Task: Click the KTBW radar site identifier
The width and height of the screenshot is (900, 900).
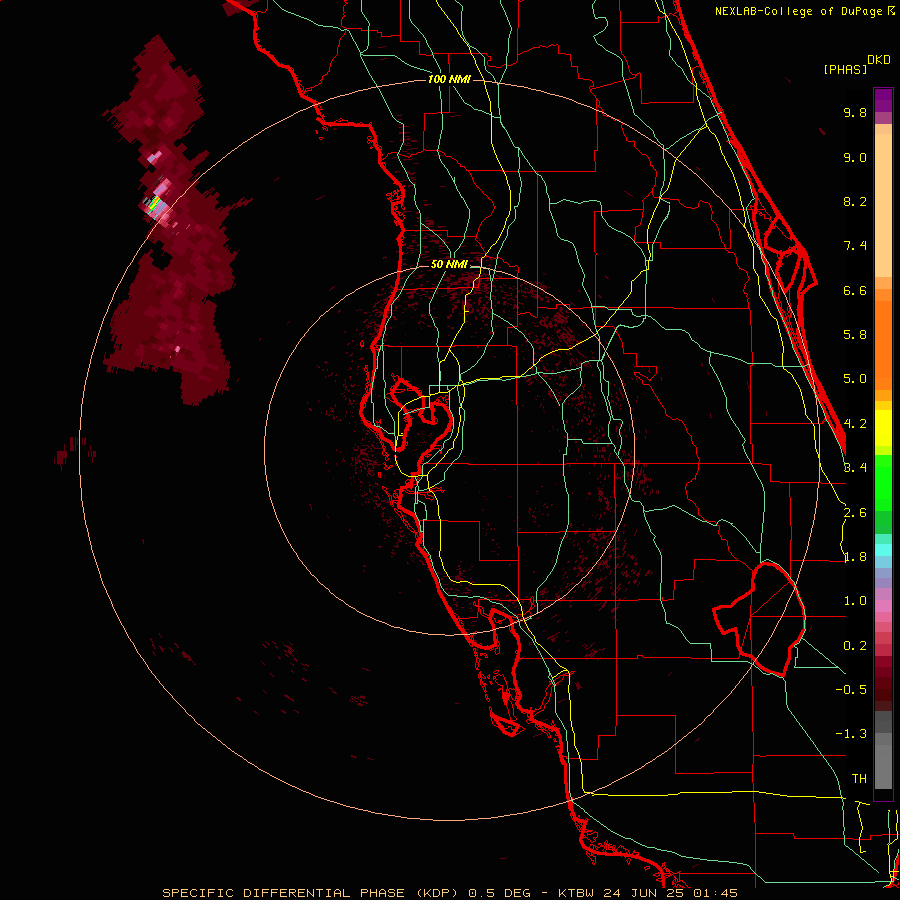Action: [x=575, y=893]
